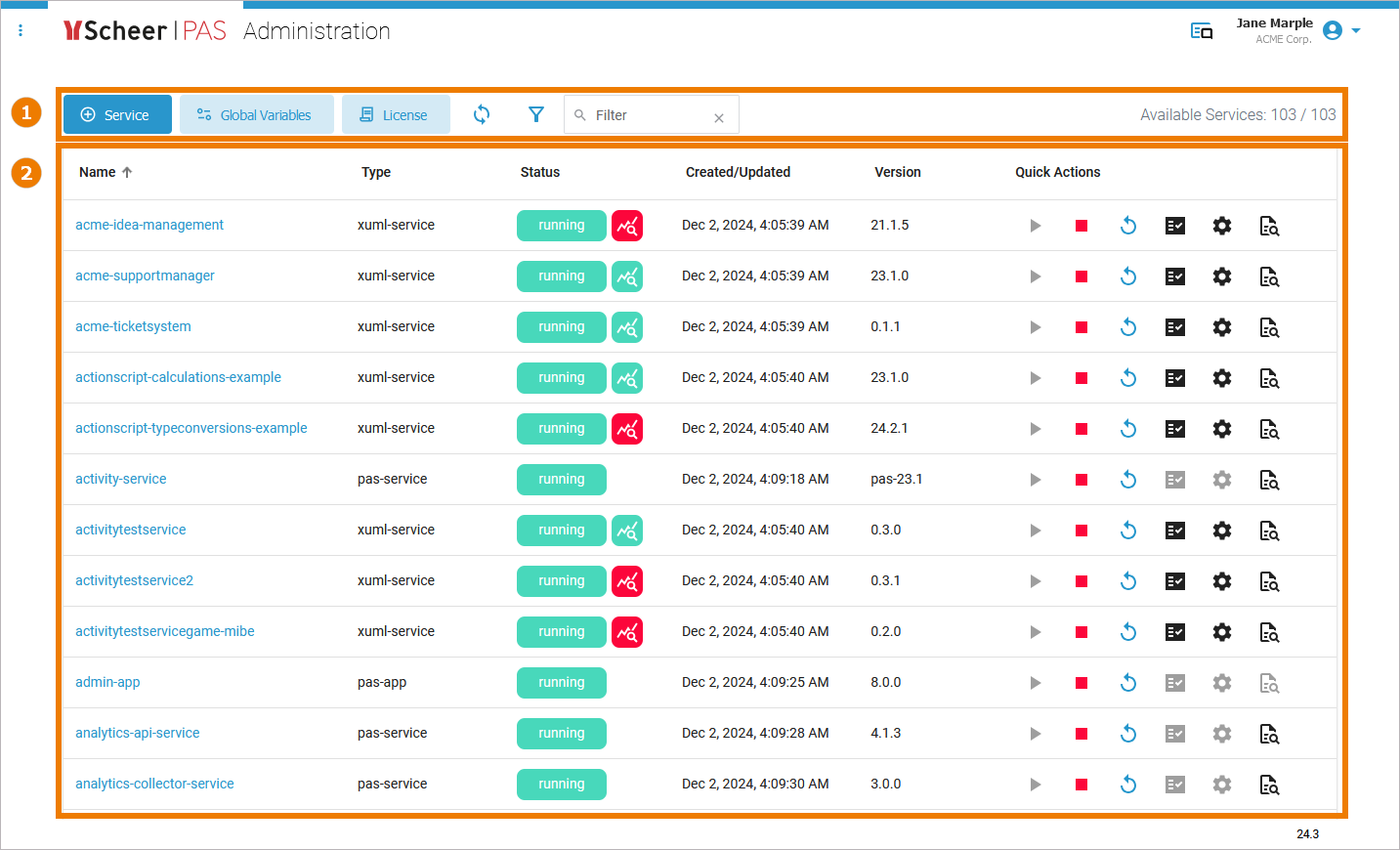Stop the acme-idea-management service
This screenshot has height=850, width=1400.
coord(1082,226)
